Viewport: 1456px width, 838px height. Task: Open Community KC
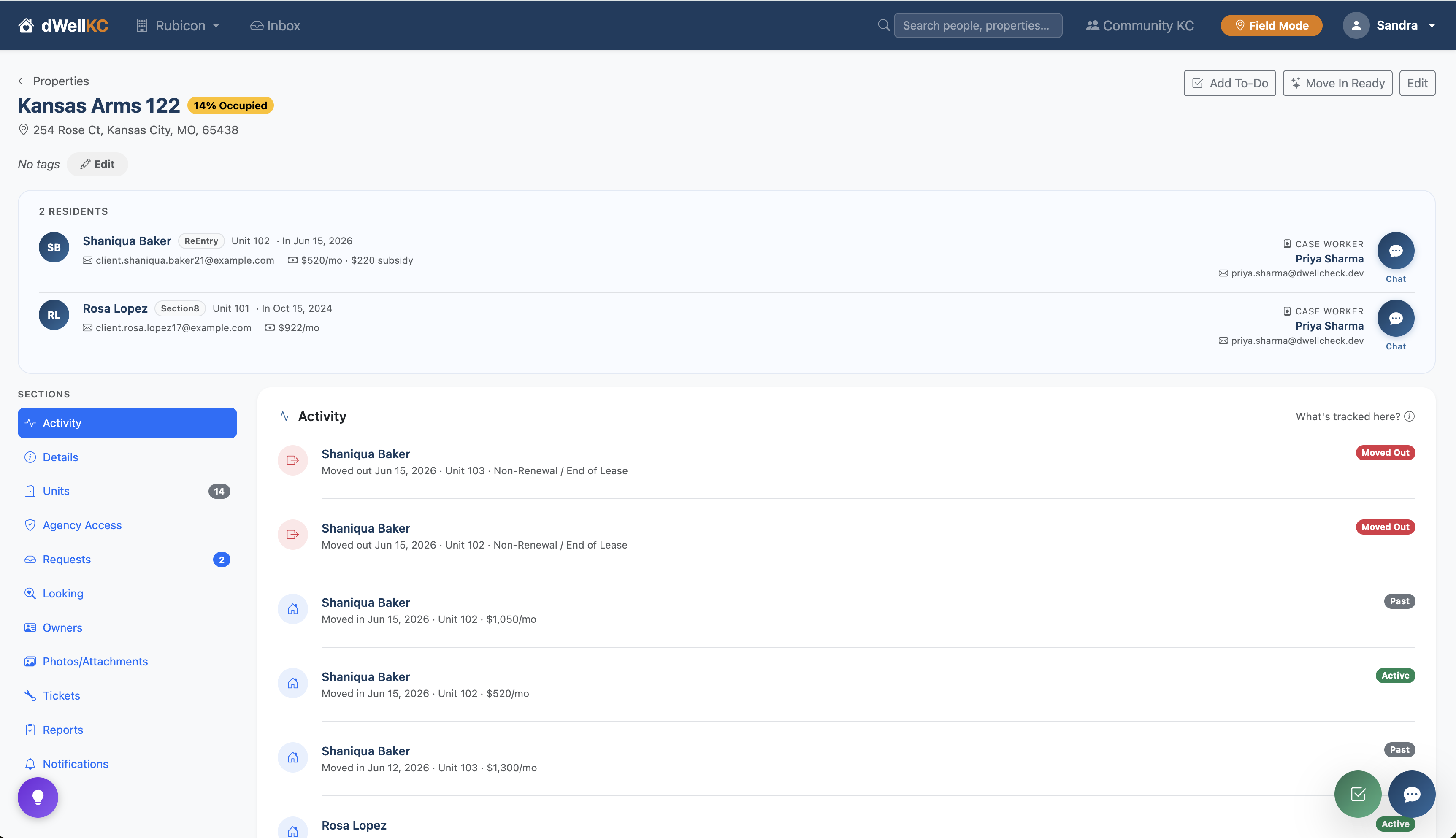(1139, 25)
